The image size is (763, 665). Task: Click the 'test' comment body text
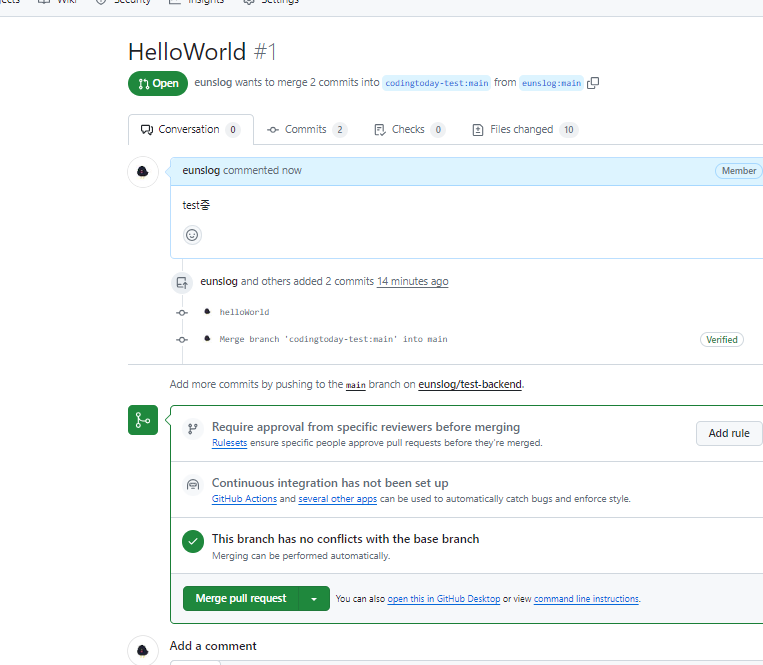click(196, 205)
